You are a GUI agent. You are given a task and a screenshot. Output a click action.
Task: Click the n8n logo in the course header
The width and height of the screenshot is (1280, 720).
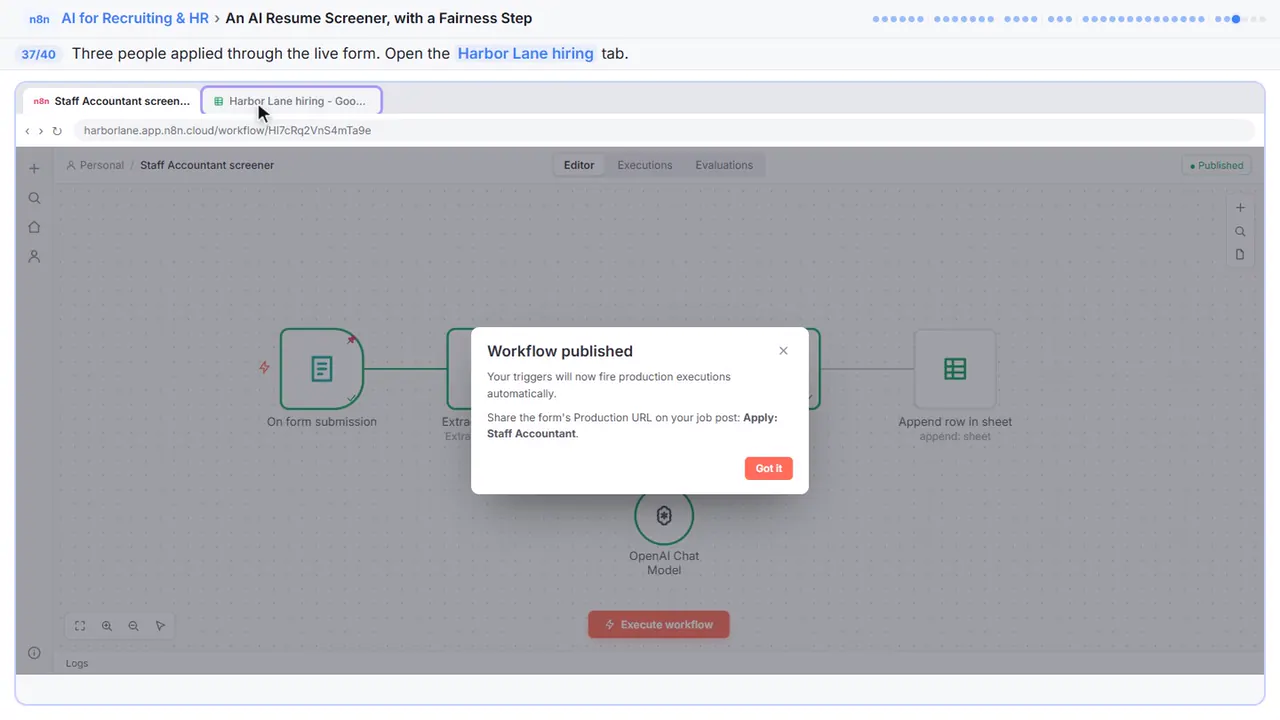tap(40, 19)
